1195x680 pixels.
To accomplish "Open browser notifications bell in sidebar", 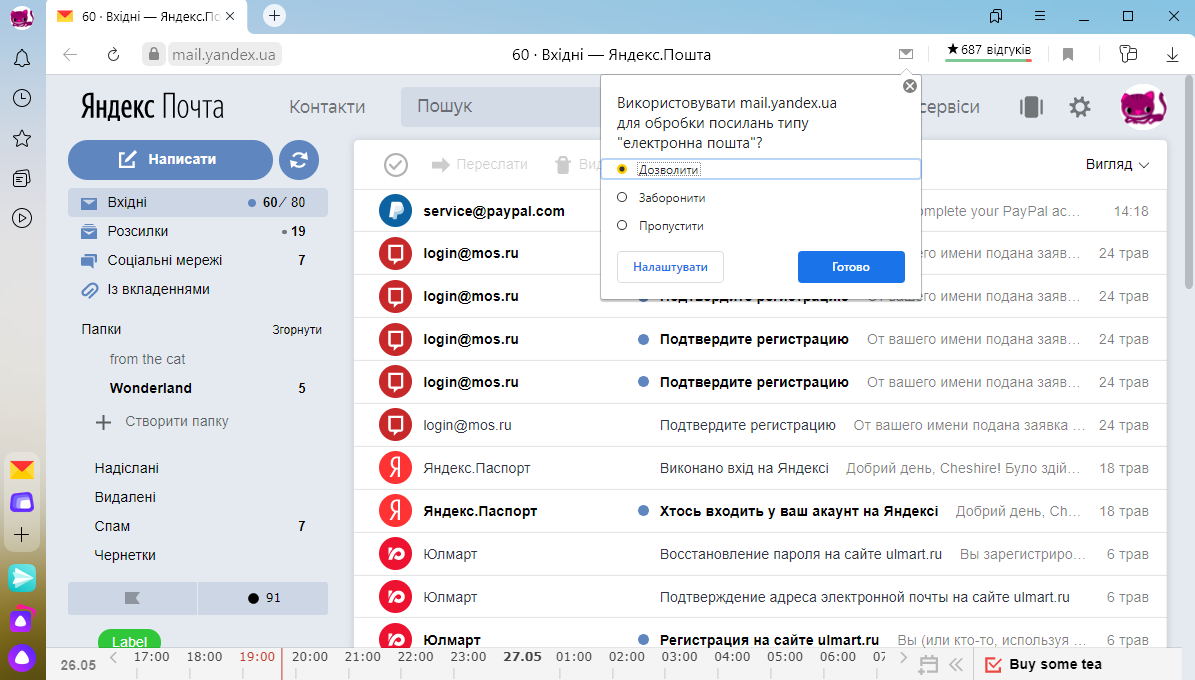I will (x=22, y=58).
